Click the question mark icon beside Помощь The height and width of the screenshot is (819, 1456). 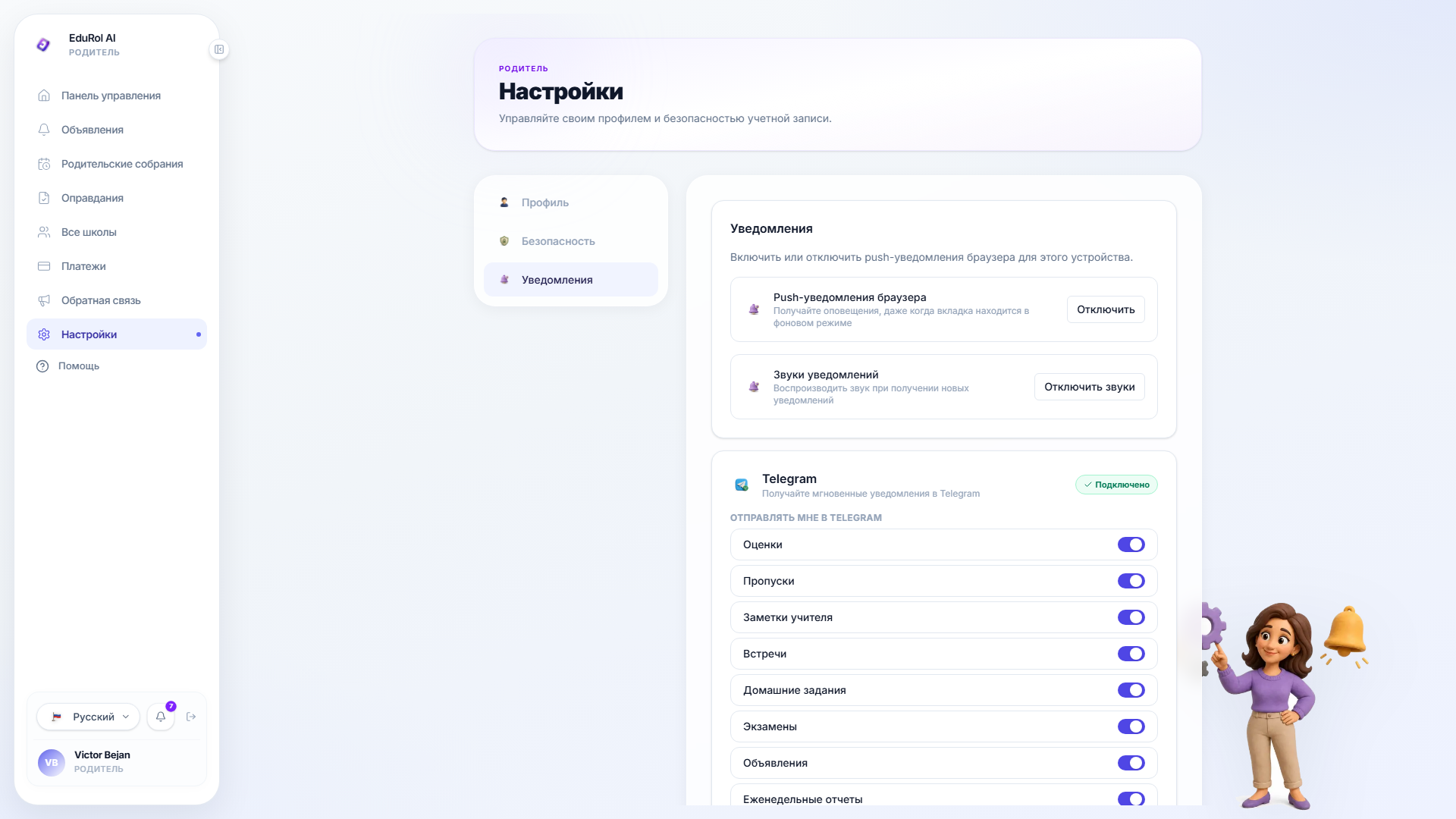click(42, 366)
